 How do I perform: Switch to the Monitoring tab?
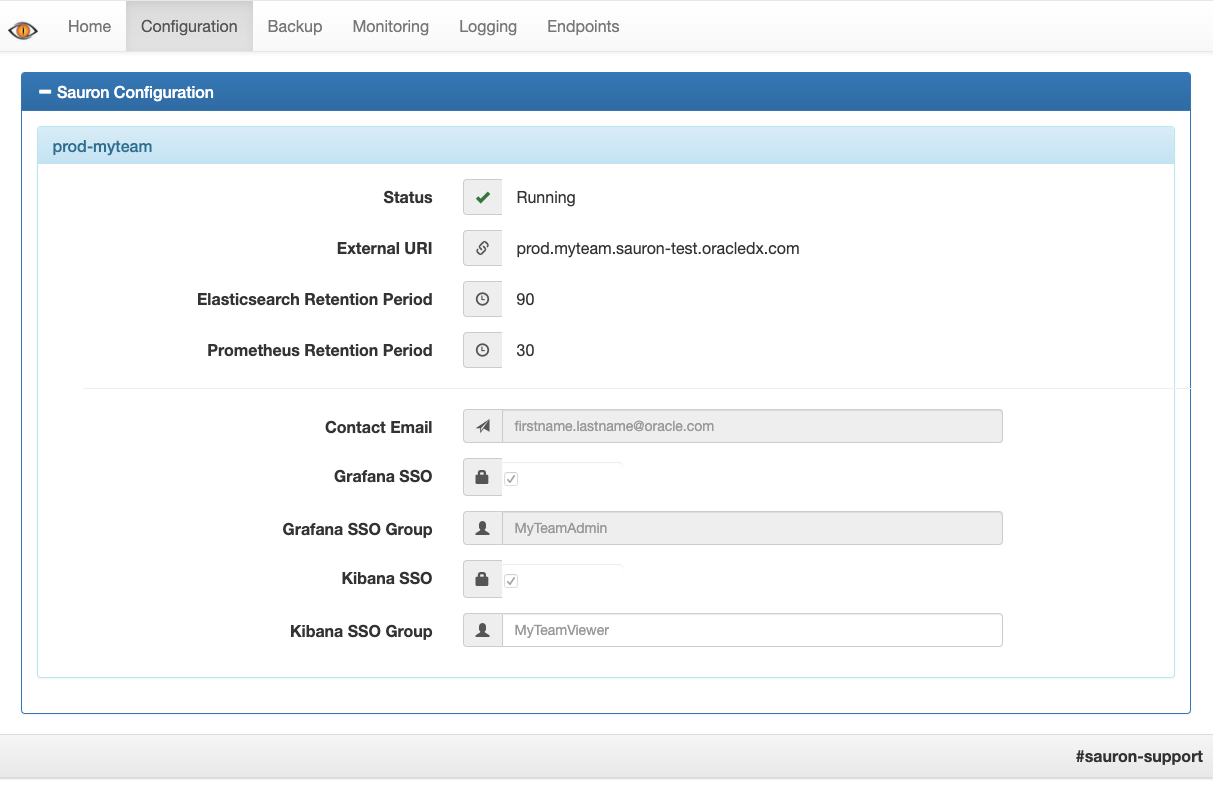click(390, 27)
